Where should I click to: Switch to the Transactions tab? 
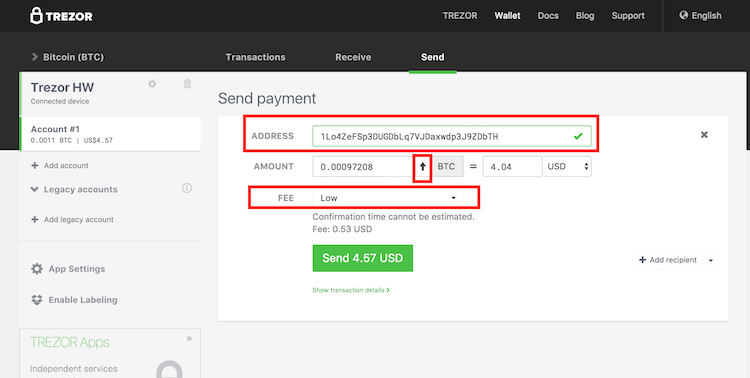[x=255, y=57]
